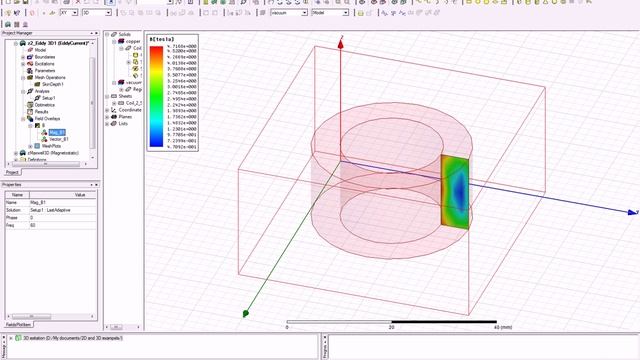Select Vector_B1 field plot in project tree
The height and width of the screenshot is (360, 640).
(58, 139)
